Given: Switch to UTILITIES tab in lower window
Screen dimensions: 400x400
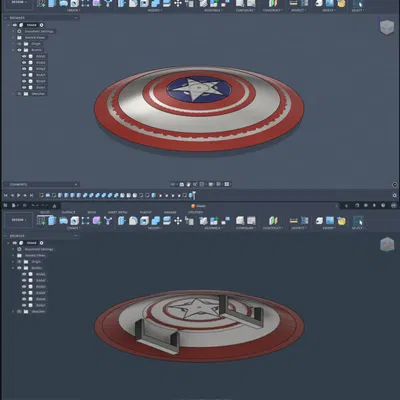Looking at the screenshot, I should point(195,212).
